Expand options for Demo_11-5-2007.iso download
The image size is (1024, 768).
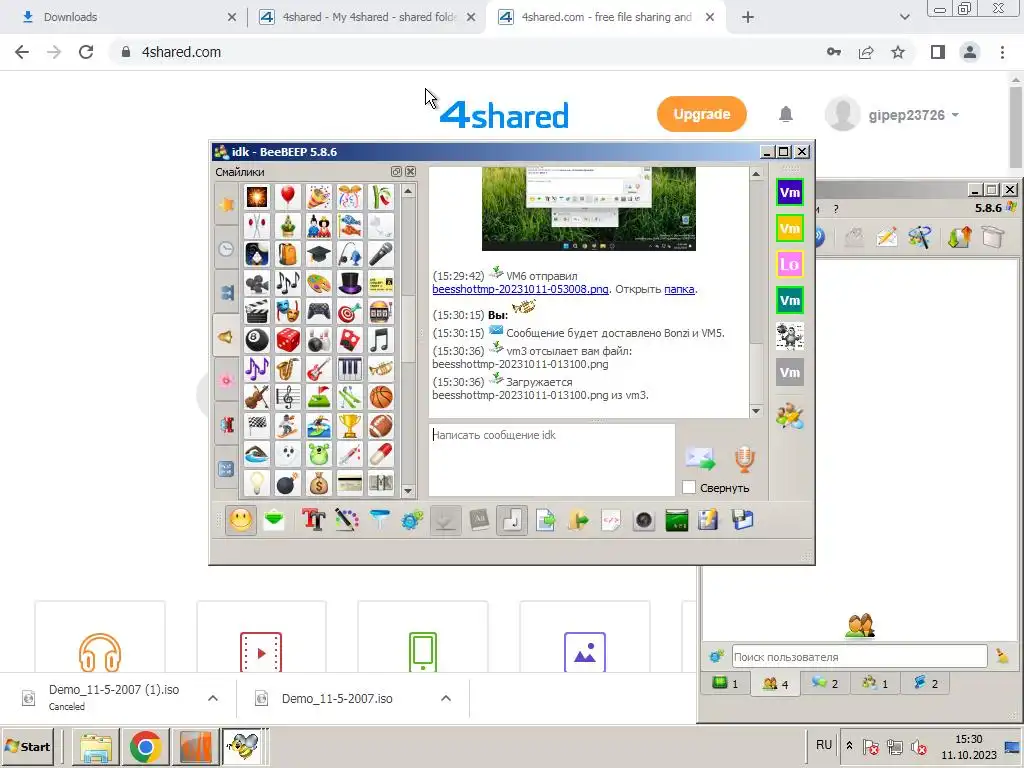446,698
